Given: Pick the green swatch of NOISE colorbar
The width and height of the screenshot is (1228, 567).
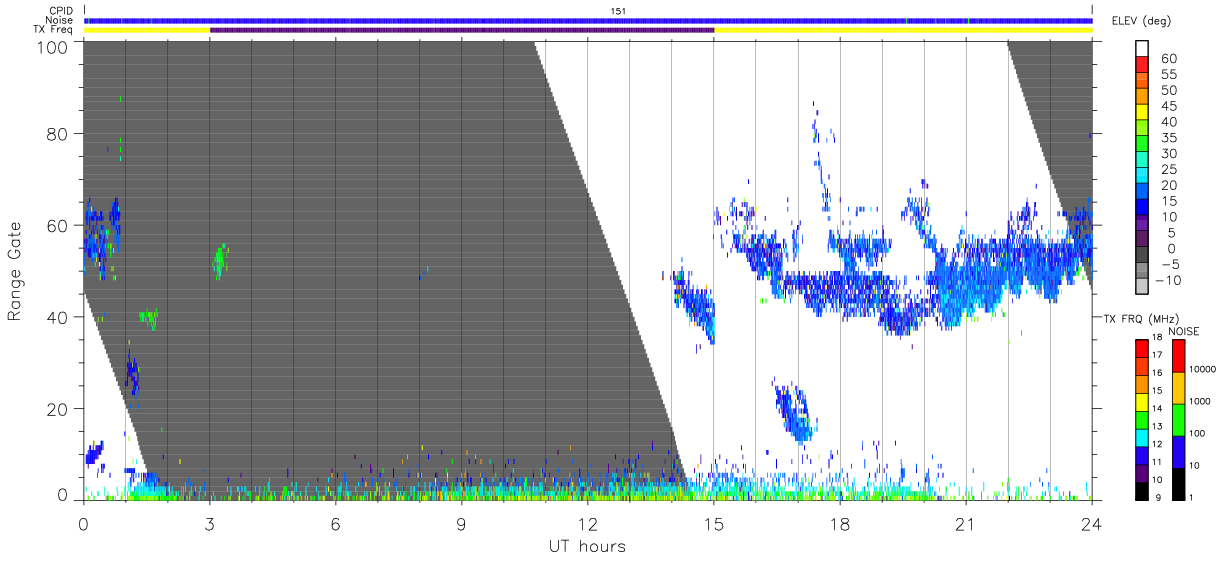Looking at the screenshot, I should [x=1177, y=419].
